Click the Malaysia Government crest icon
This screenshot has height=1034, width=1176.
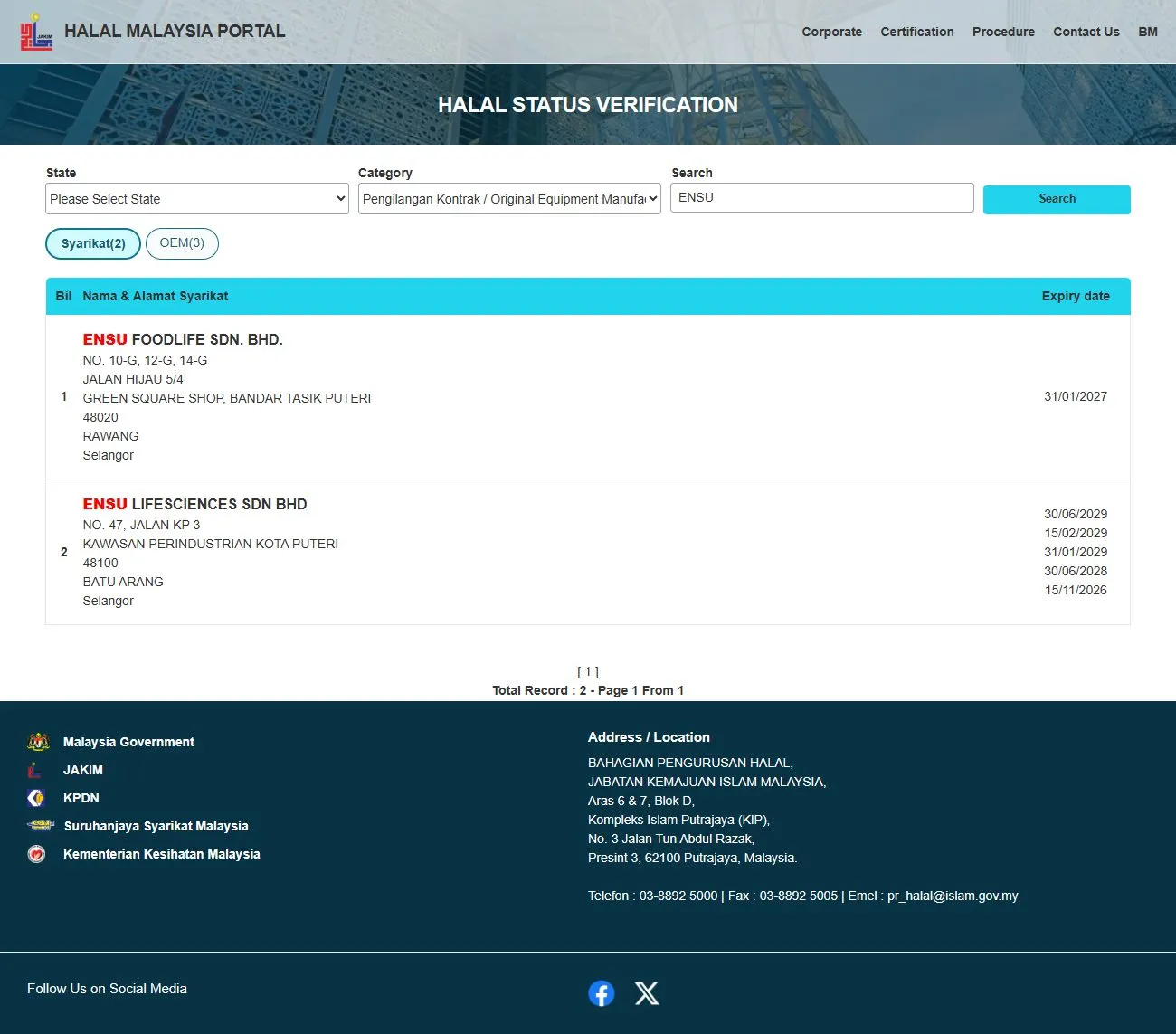click(x=38, y=742)
